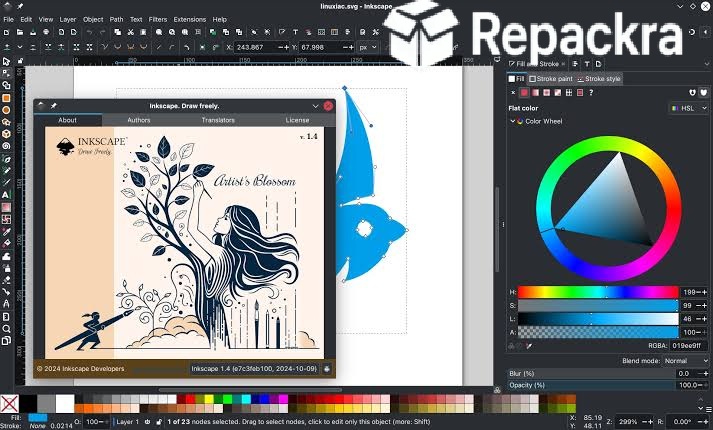The height and width of the screenshot is (430, 713).
Task: Choose Linear gradient paint type
Action: [x=535, y=93]
